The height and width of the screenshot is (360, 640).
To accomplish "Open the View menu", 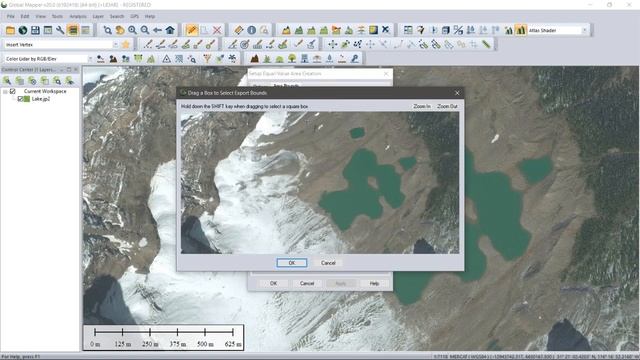I will click(x=40, y=16).
